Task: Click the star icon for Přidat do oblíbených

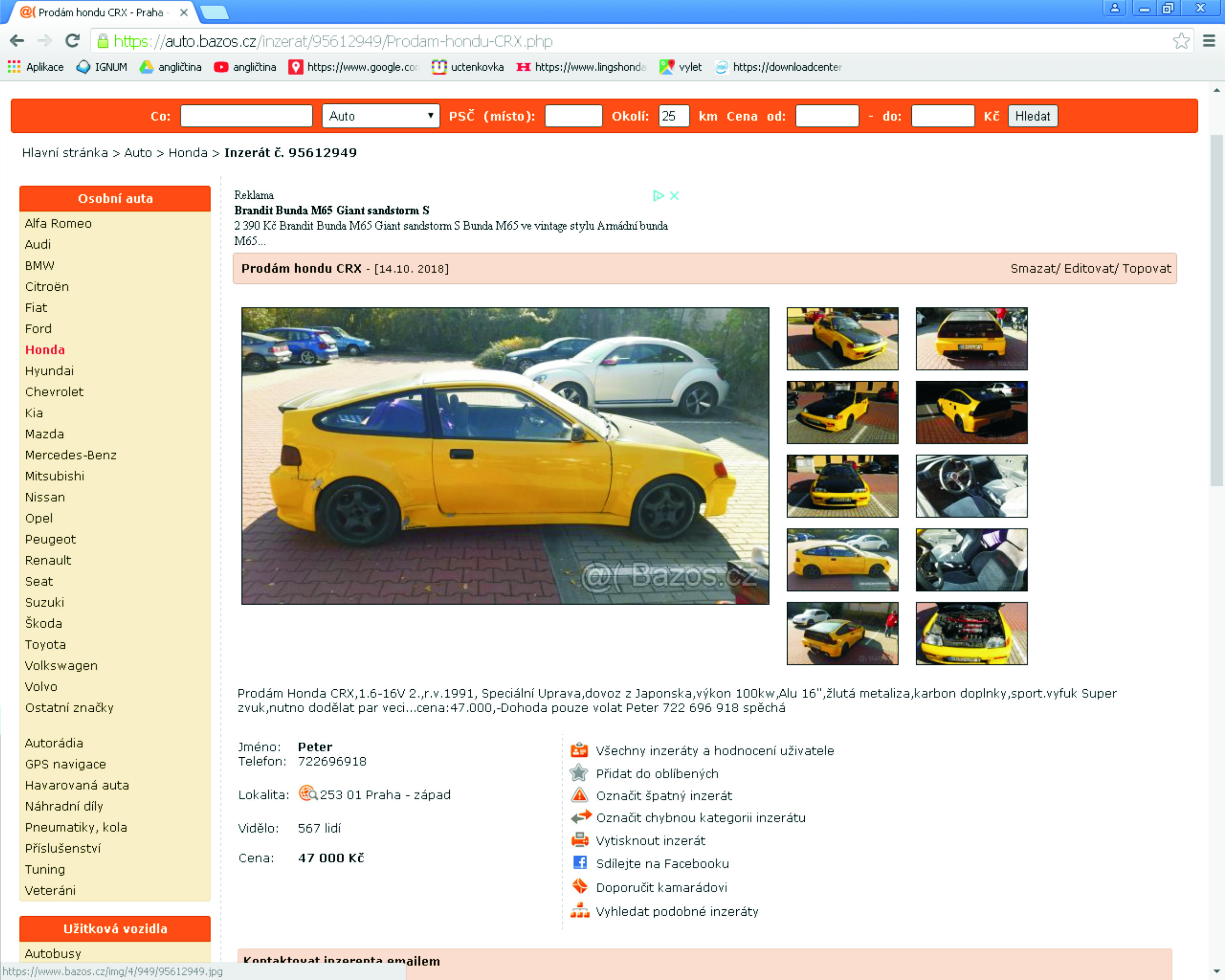Action: coord(578,772)
